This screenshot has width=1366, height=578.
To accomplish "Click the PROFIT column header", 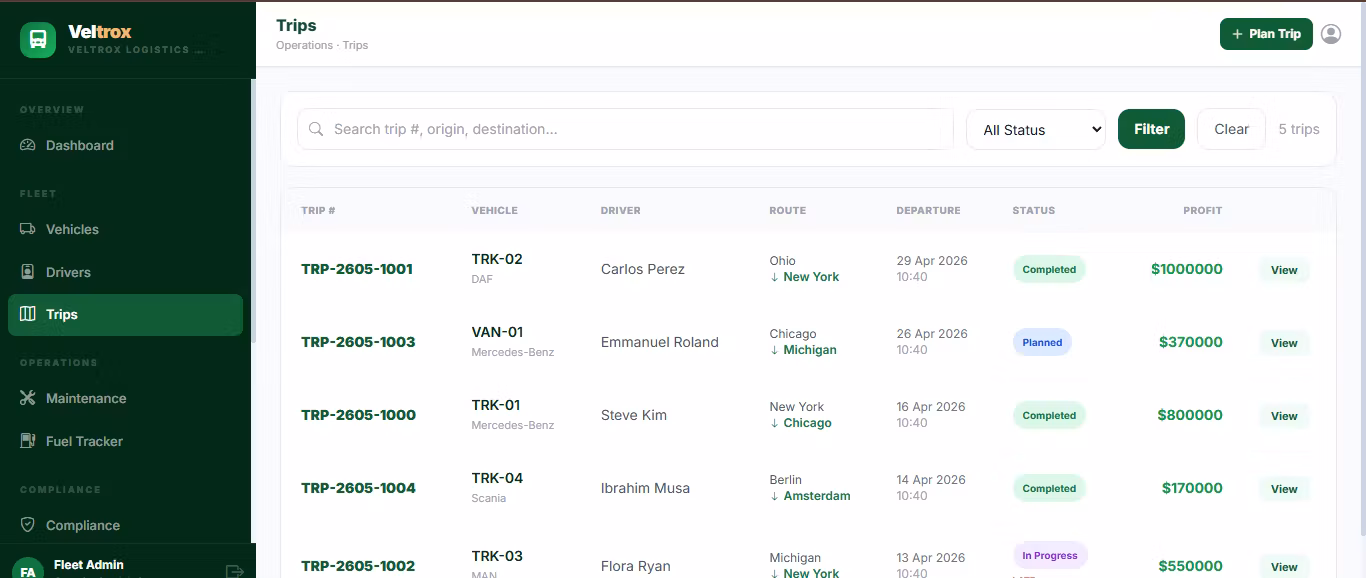I will coord(1203,211).
